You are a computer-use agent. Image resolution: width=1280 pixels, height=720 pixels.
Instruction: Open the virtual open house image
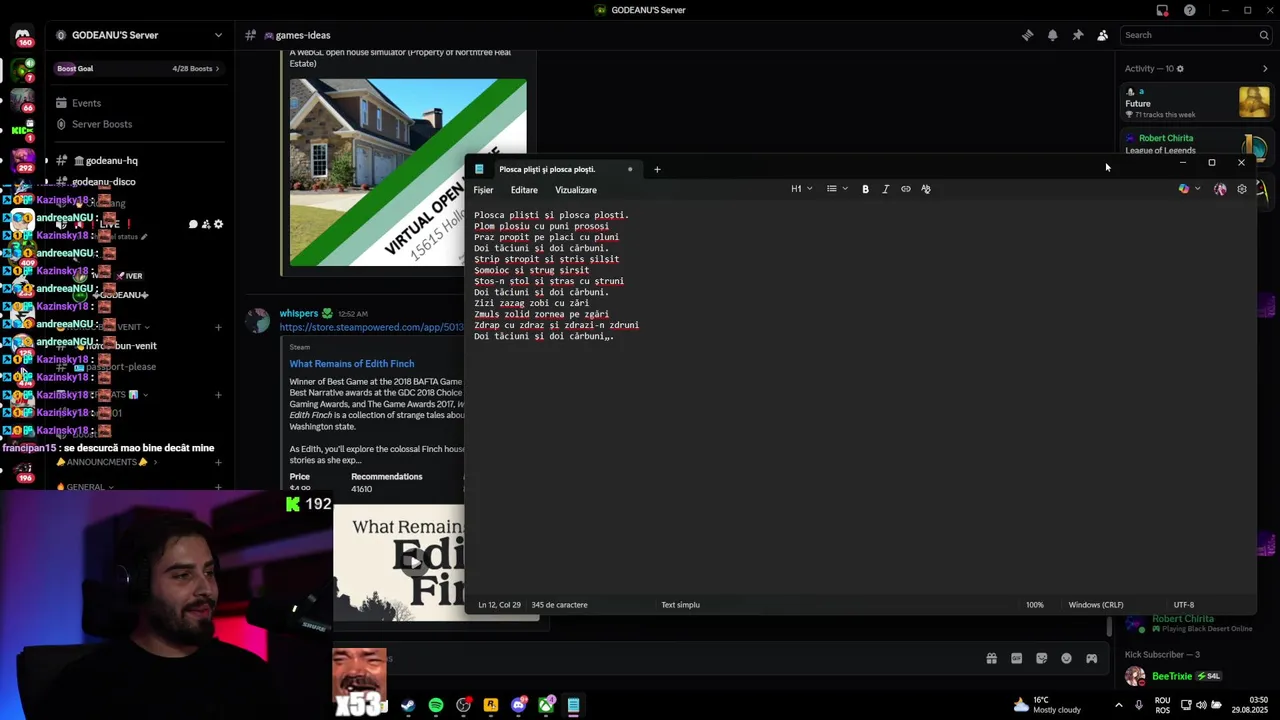408,173
